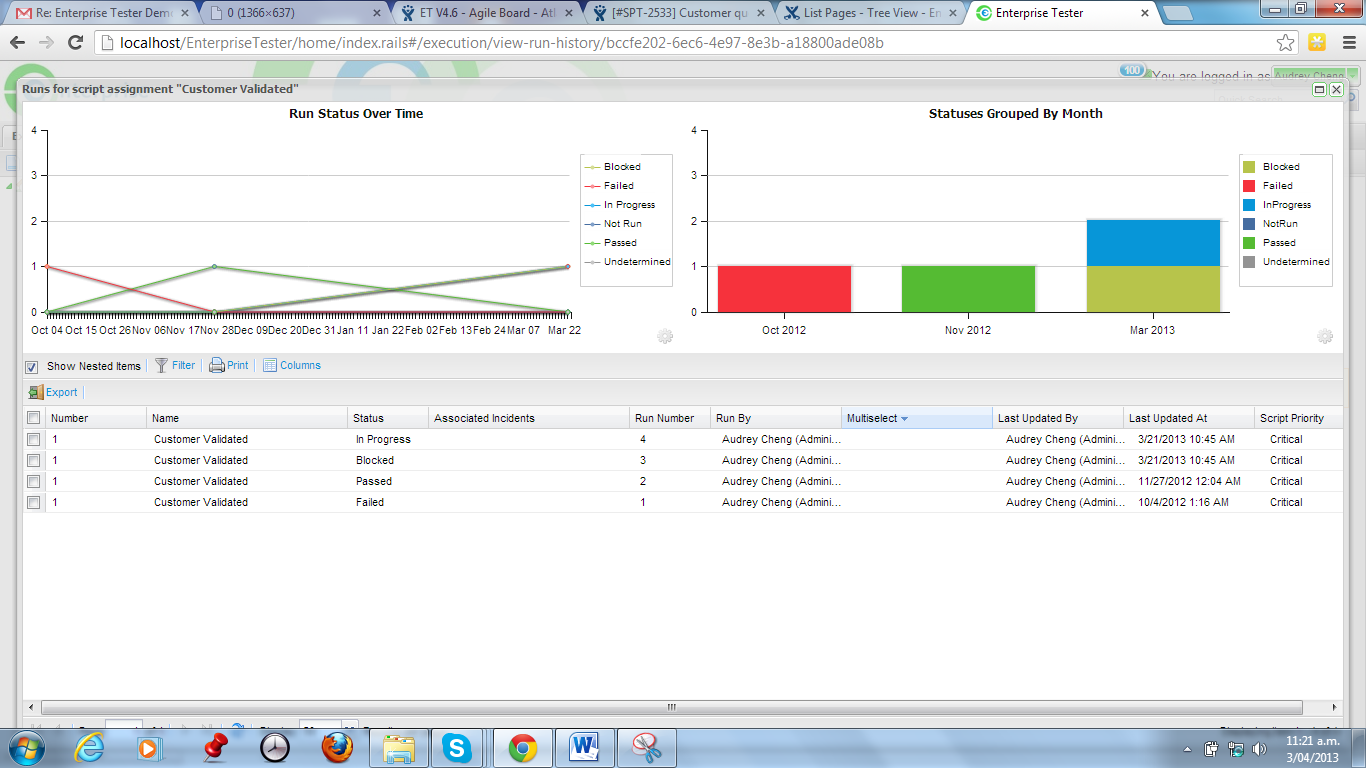Click the Chrome bookmark star icon
This screenshot has width=1366, height=768.
pyautogui.click(x=1286, y=43)
